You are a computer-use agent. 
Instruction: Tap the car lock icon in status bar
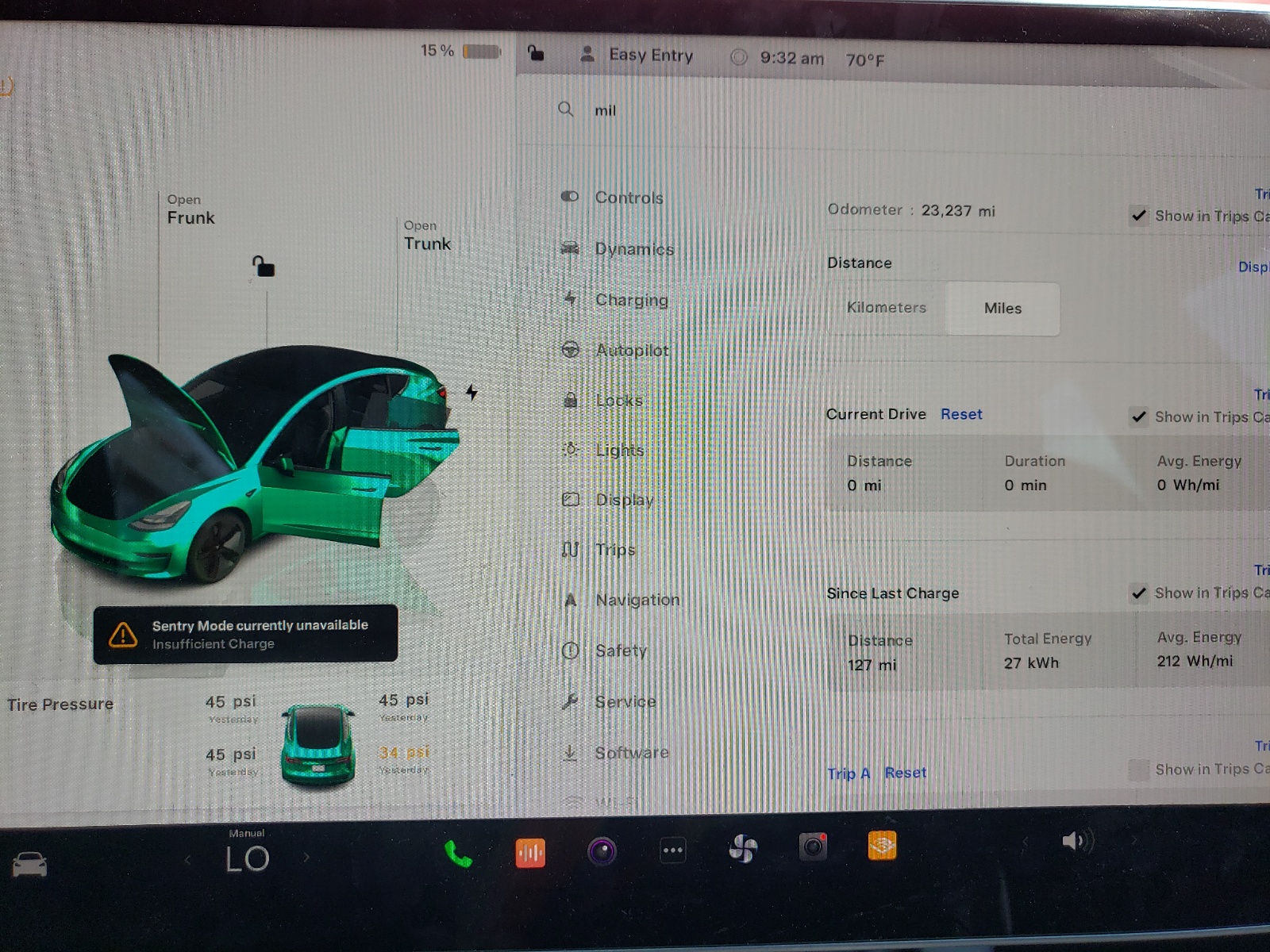(536, 53)
